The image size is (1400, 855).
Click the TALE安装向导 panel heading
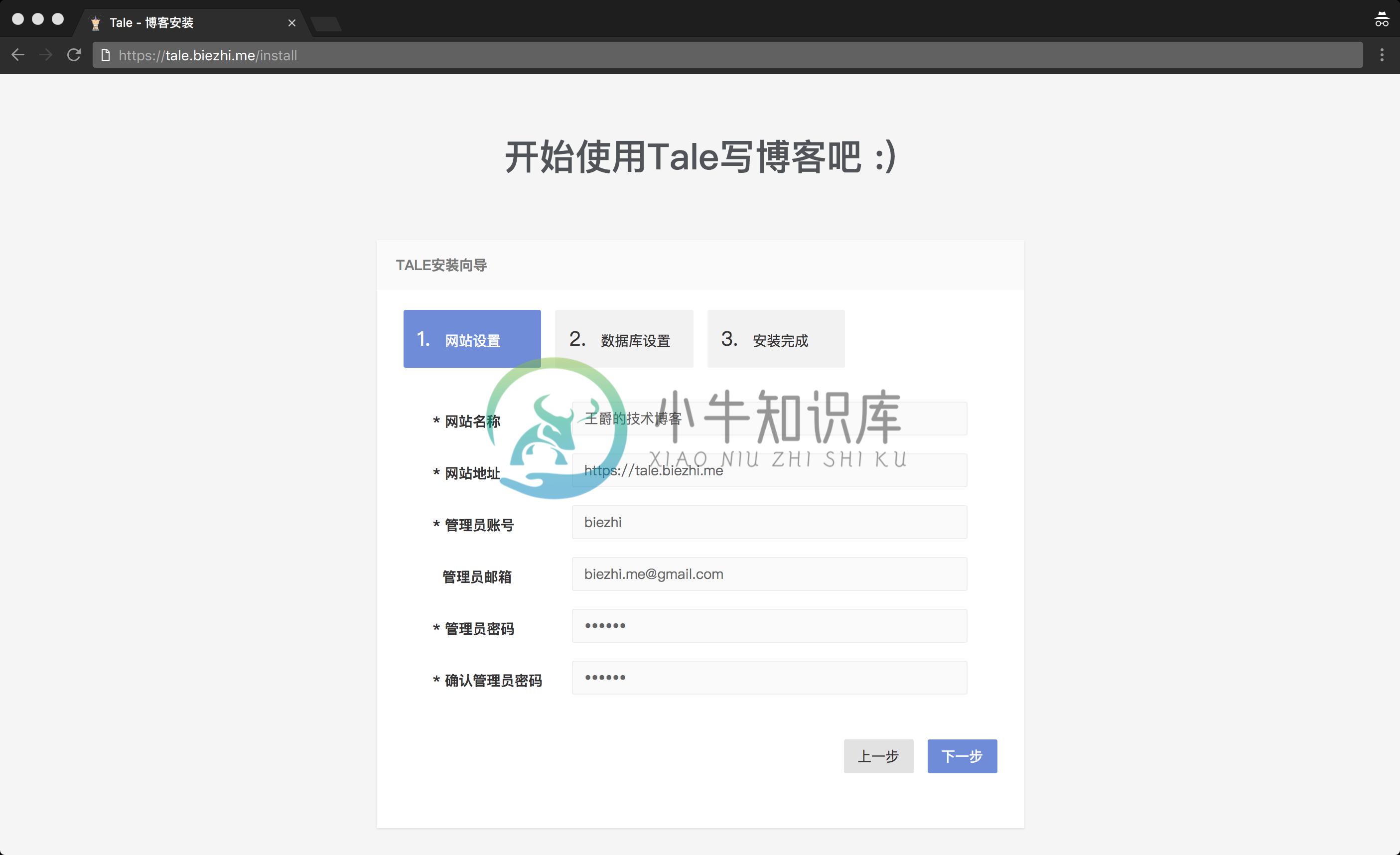[441, 265]
